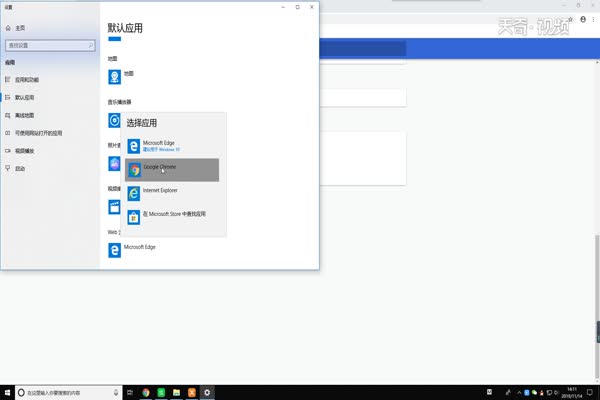Screen dimensions: 600x400
Task: Select Microsoft Edge in the app chooser popup
Action: tap(172, 146)
